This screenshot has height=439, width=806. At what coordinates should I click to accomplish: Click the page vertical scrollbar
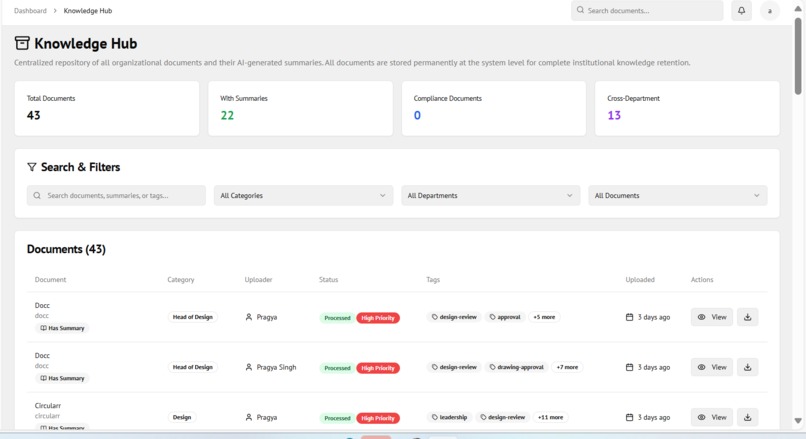(798, 57)
